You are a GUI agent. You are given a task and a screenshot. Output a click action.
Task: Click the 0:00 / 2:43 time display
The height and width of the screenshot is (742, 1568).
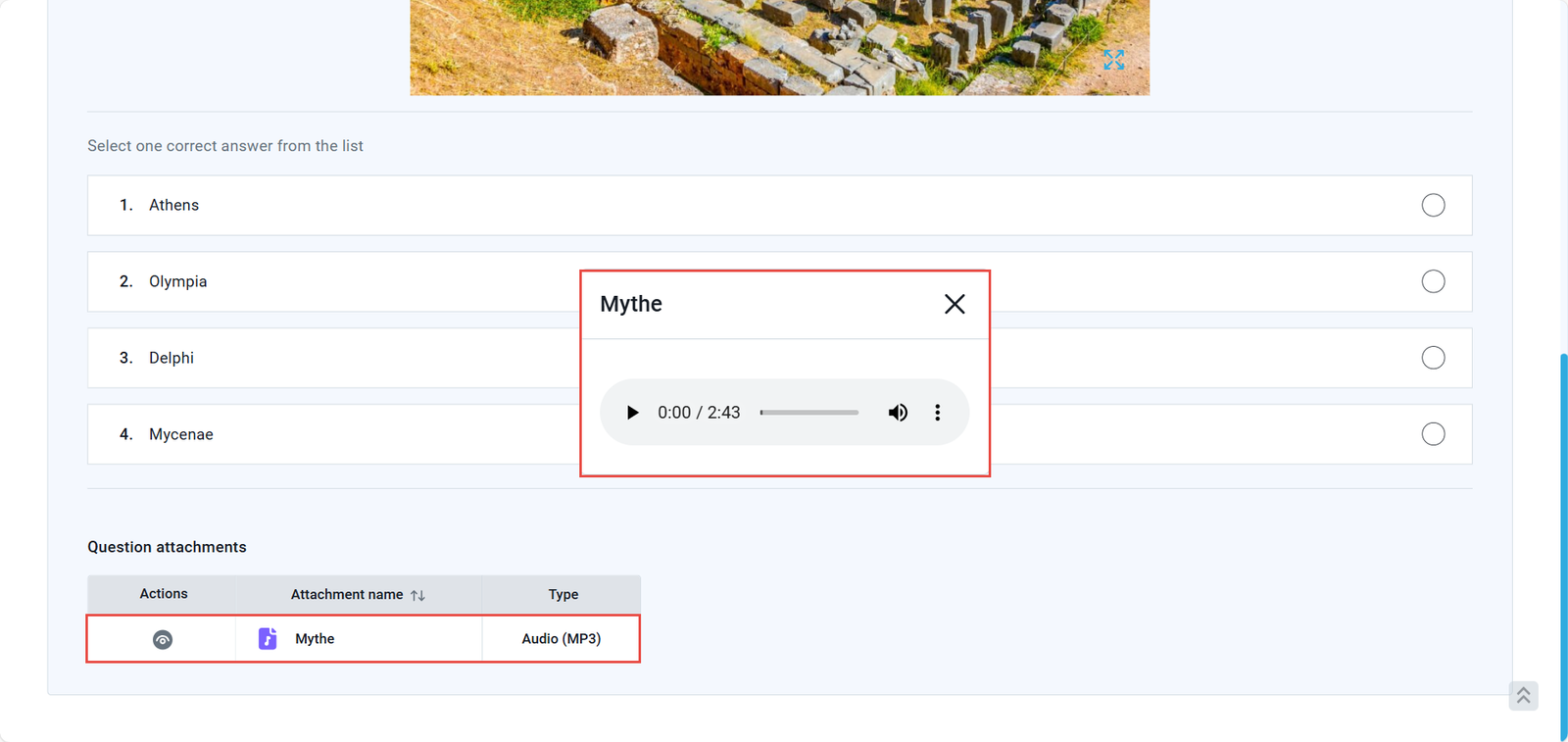(699, 413)
